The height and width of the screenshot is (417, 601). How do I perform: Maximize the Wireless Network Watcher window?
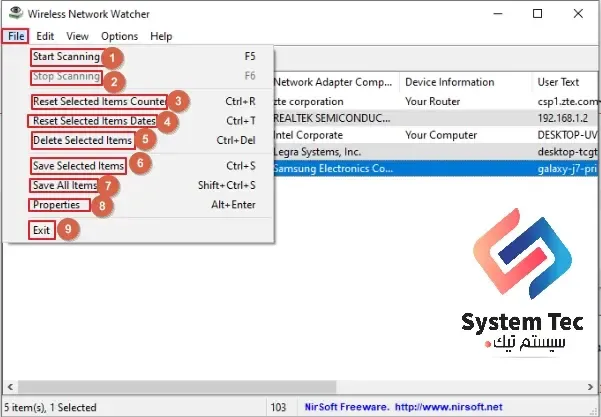point(538,14)
